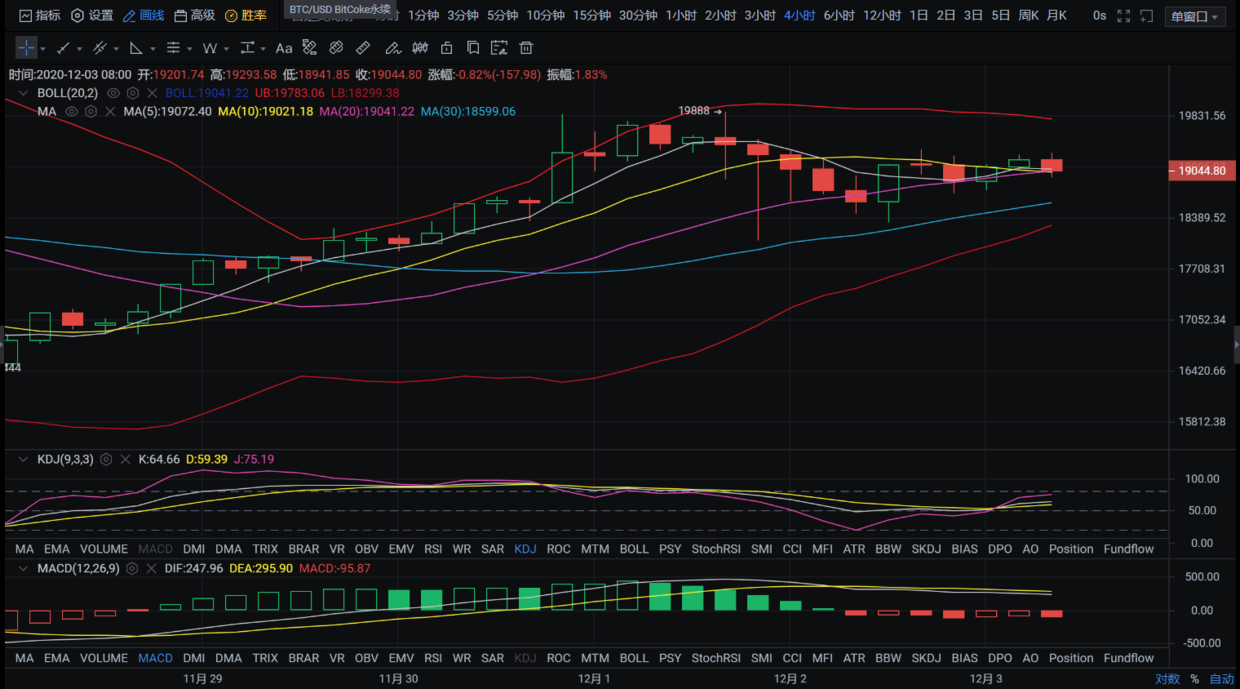This screenshot has height=689, width=1240.
Task: Open the 指标 indicators menu
Action: [40, 16]
